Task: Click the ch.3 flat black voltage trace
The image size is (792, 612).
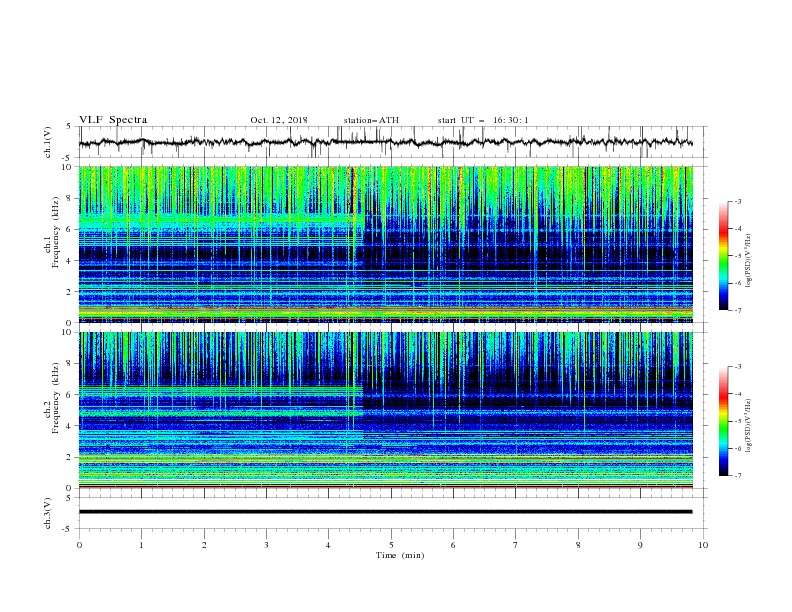Action: tap(385, 512)
